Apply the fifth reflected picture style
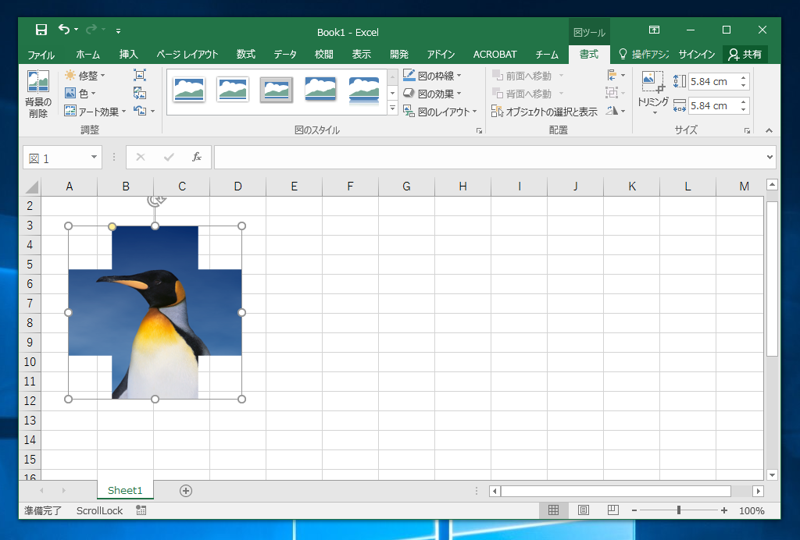The image size is (800, 540). coord(364,90)
